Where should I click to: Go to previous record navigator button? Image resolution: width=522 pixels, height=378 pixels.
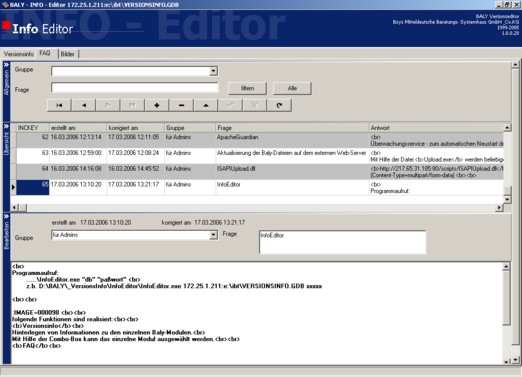84,105
